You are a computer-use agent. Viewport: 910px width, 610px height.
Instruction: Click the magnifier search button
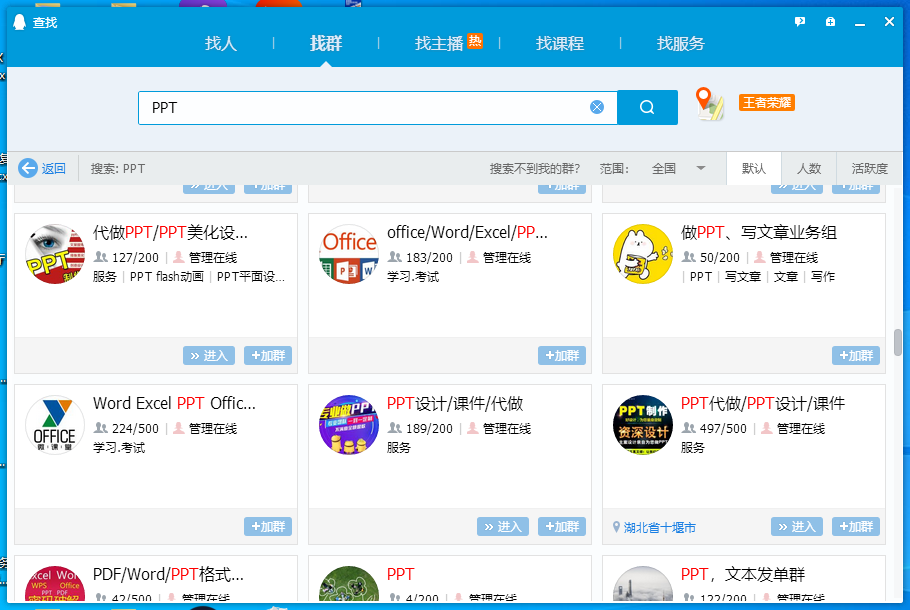[647, 107]
